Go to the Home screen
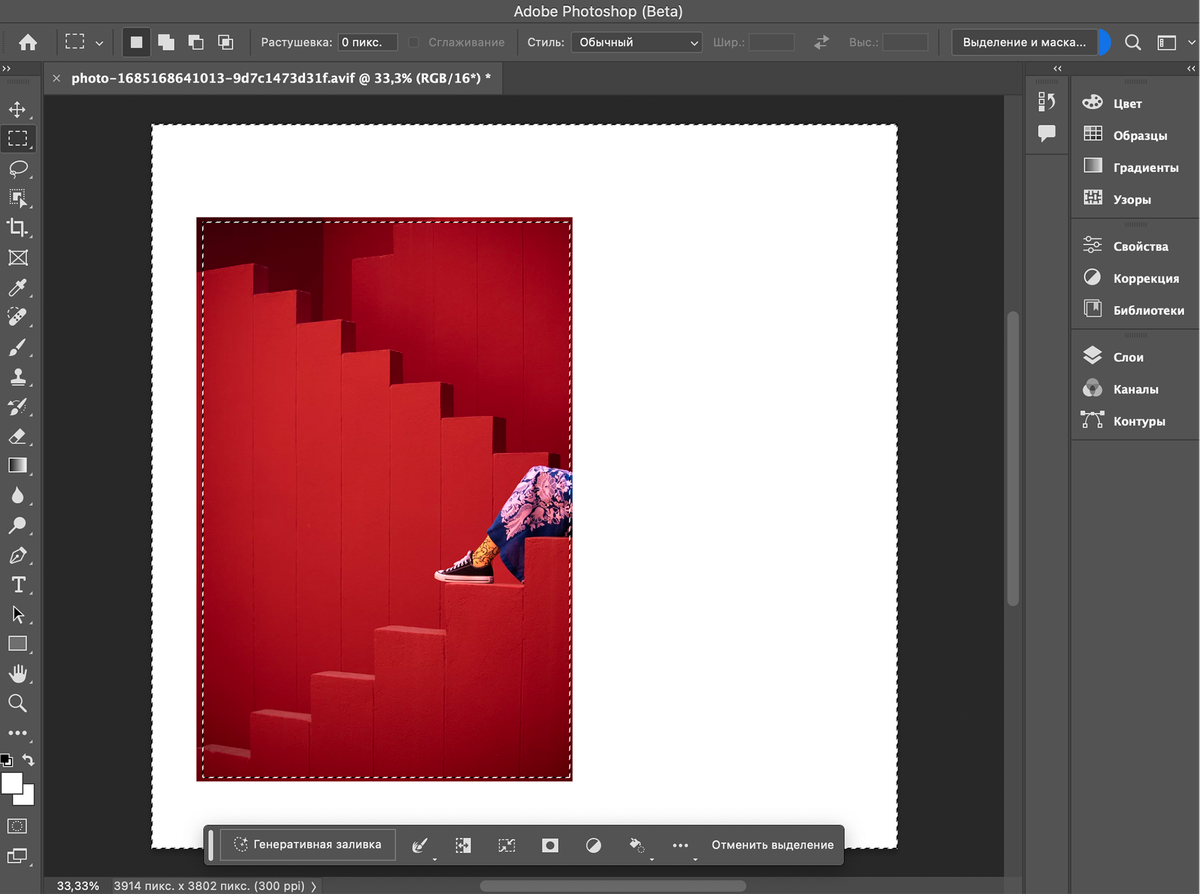 28,42
